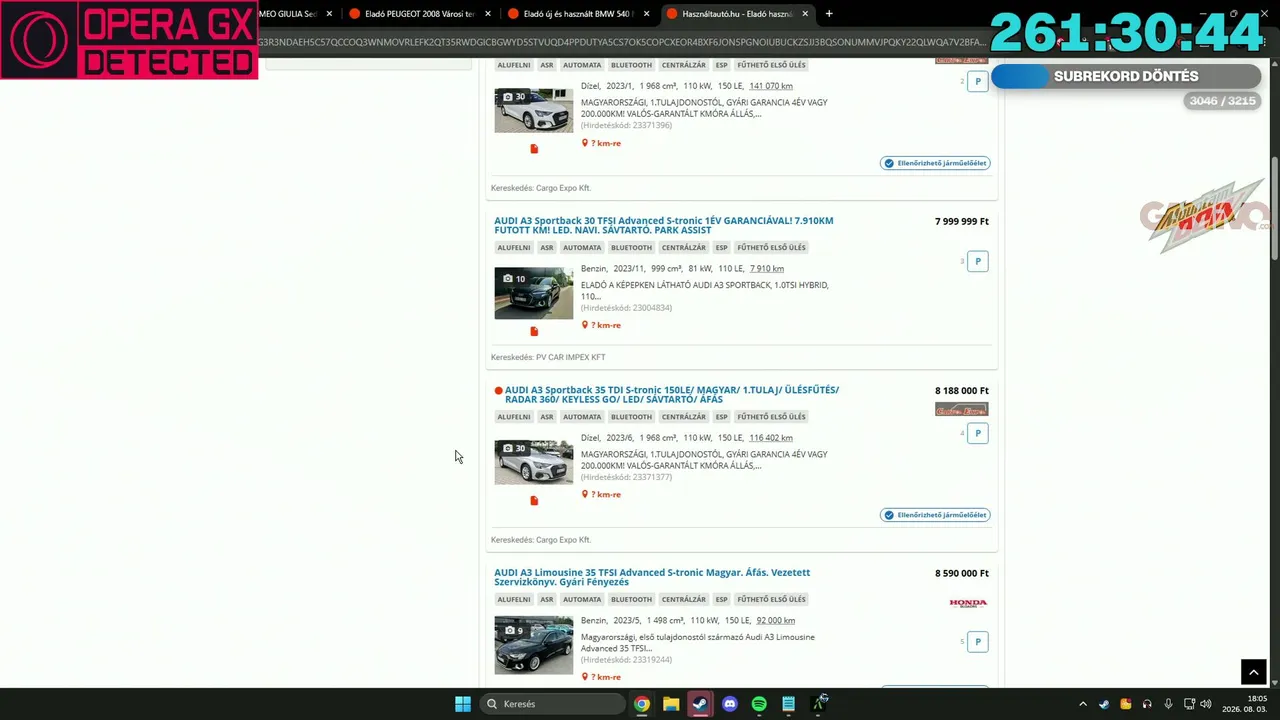
Task: Click the taskbar Keresés search box
Action: [552, 704]
